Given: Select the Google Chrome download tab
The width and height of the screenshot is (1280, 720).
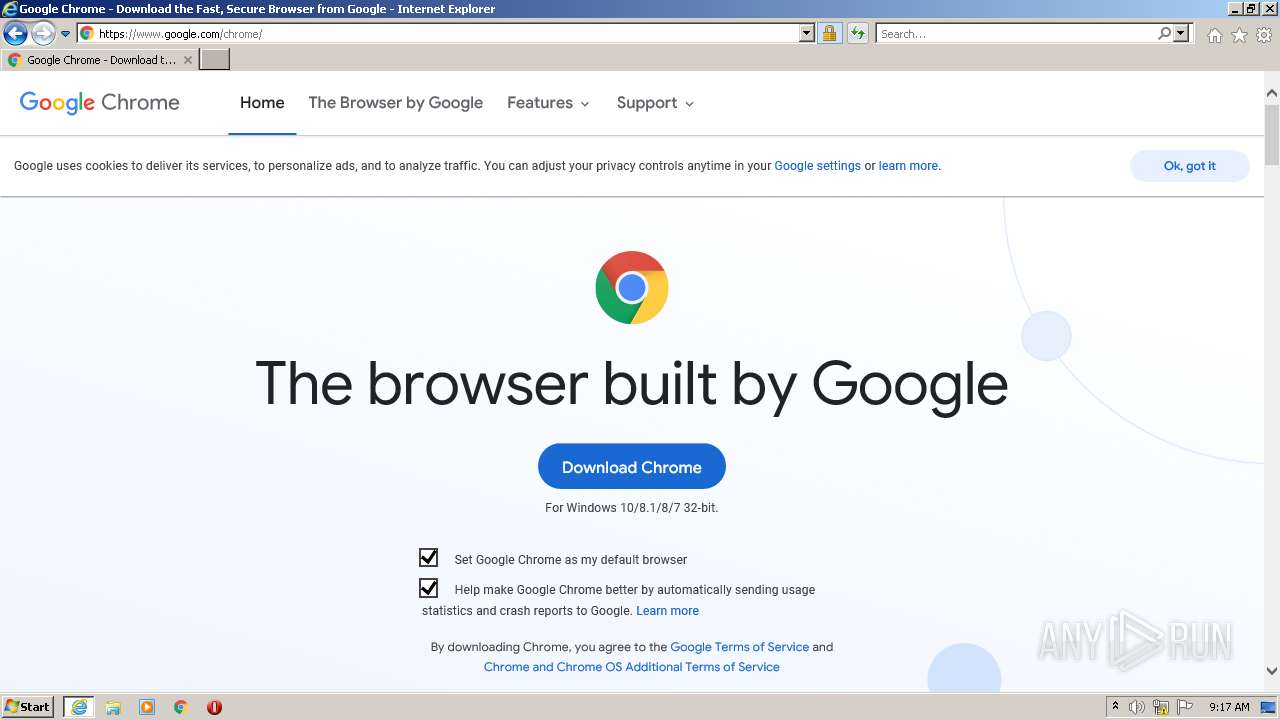Looking at the screenshot, I should point(100,60).
